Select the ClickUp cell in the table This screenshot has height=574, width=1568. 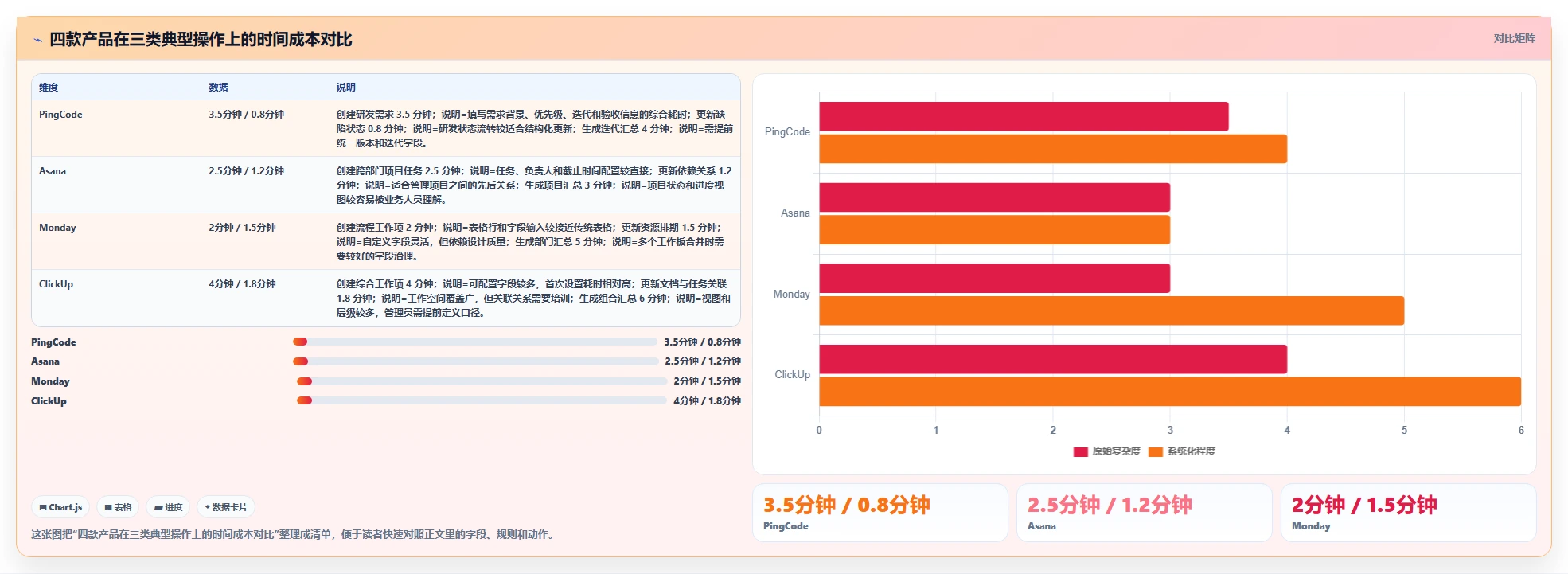point(56,284)
